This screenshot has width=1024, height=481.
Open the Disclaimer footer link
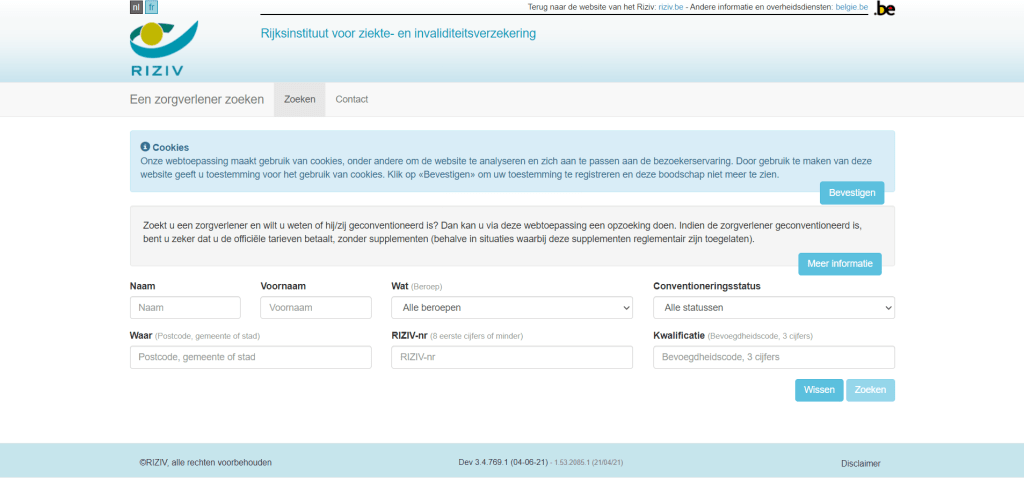pyautogui.click(x=860, y=463)
